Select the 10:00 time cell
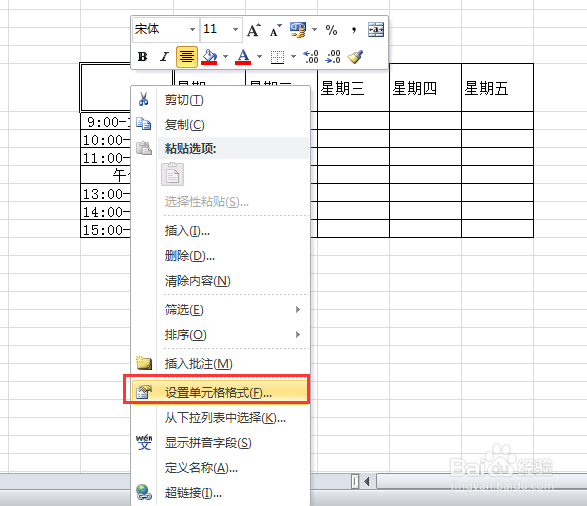 click(106, 139)
